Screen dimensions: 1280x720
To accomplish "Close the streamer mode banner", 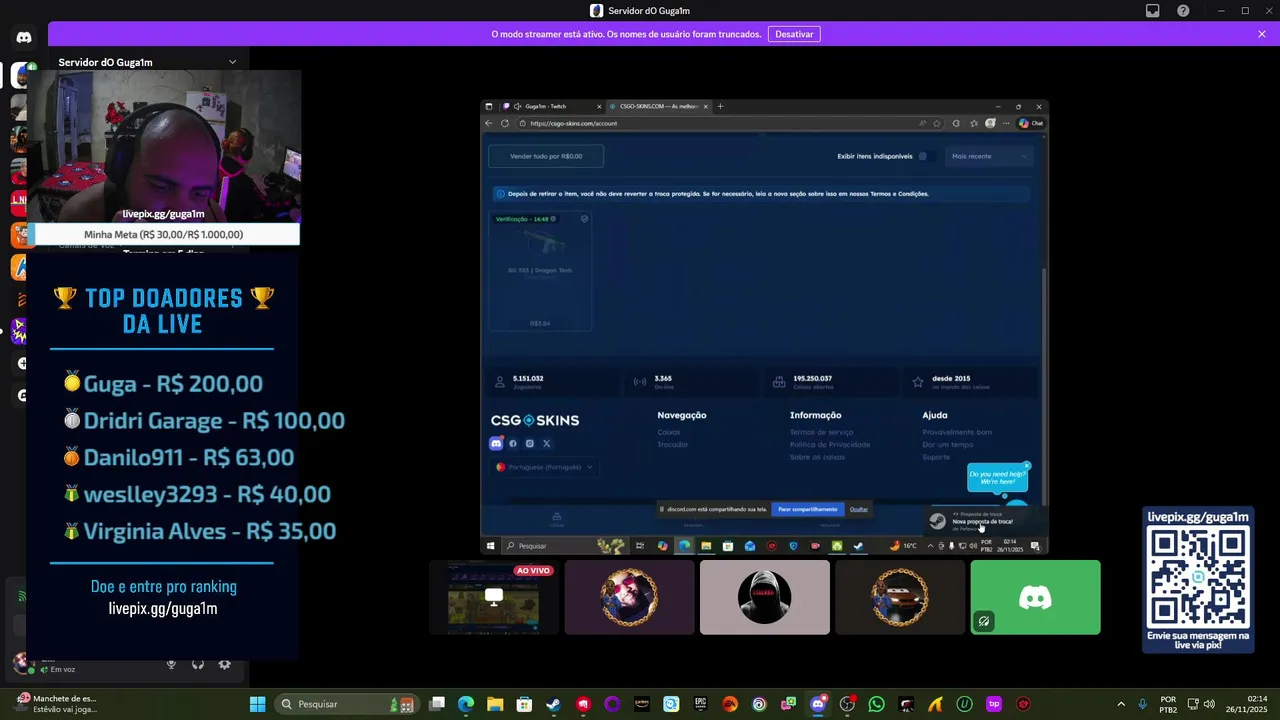I will click(1262, 34).
